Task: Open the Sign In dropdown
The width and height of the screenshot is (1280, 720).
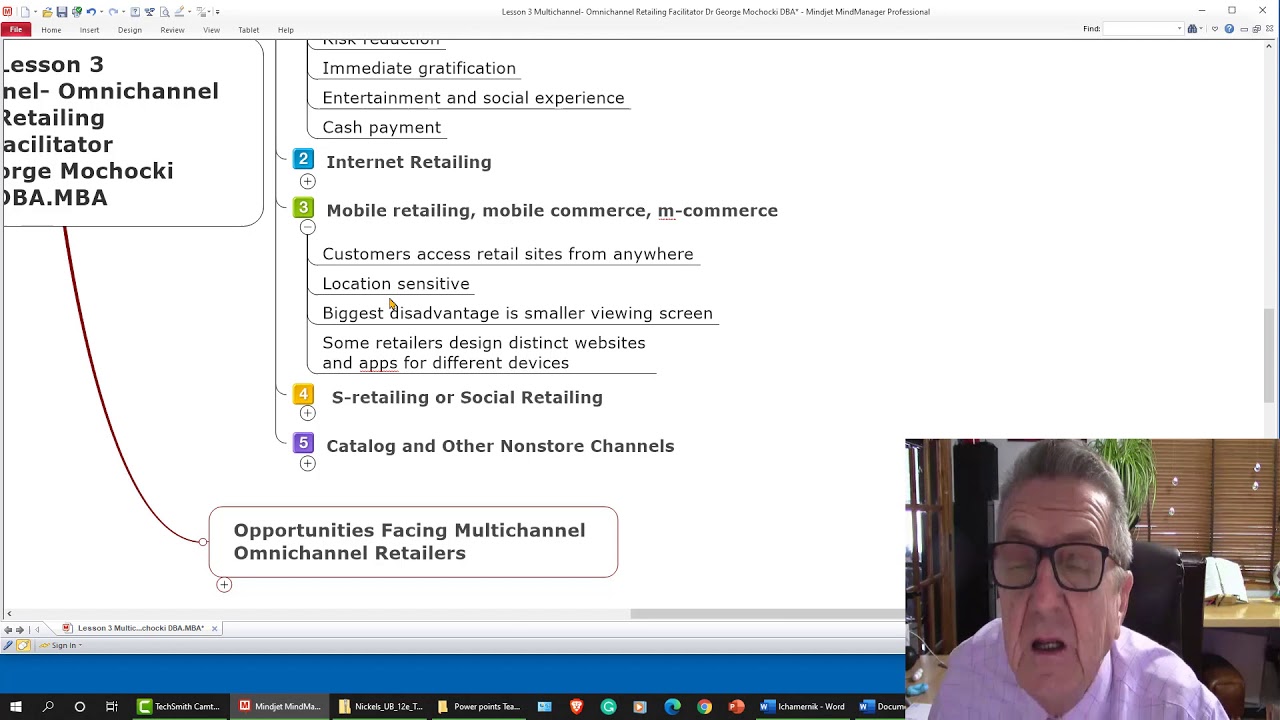Action: click(60, 645)
